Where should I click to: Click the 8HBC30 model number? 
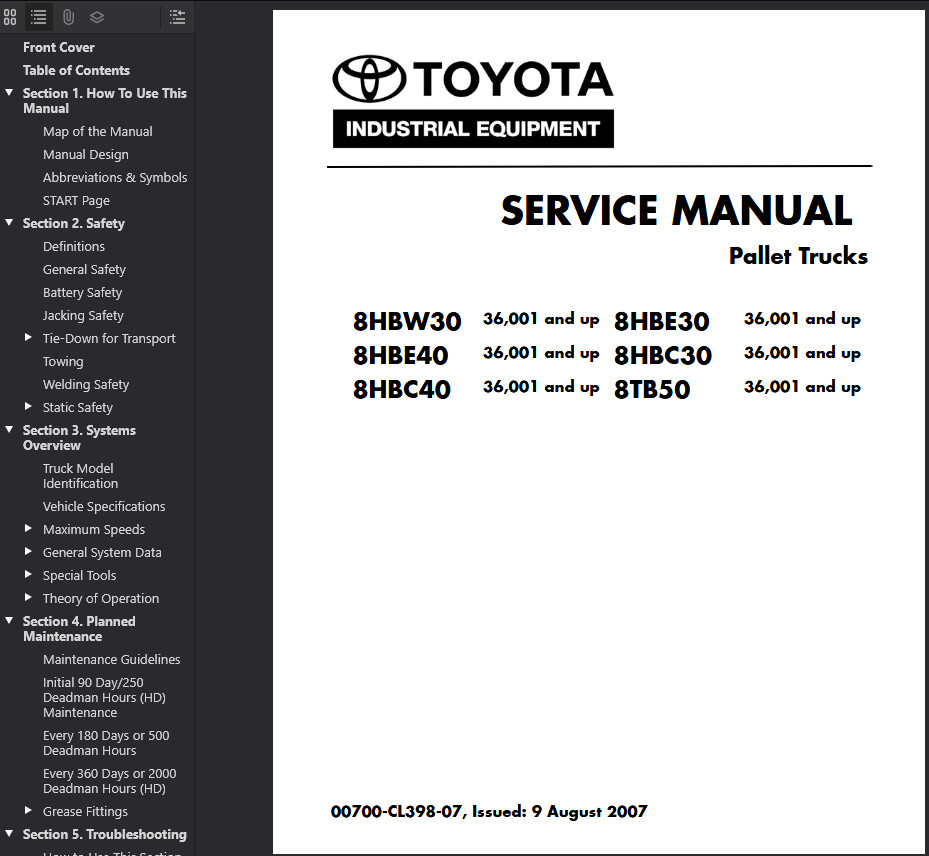tap(662, 355)
